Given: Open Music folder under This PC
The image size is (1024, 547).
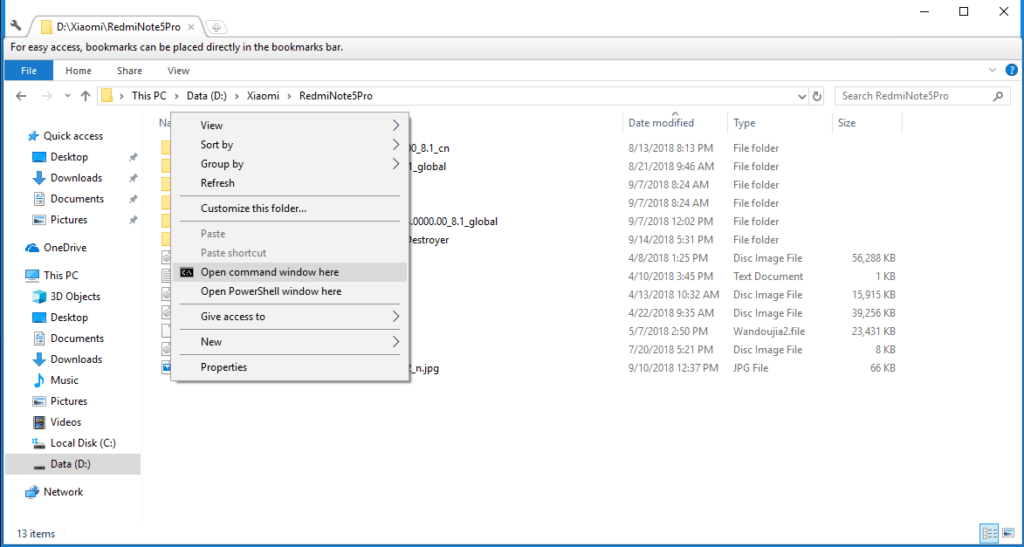Looking at the screenshot, I should (64, 380).
